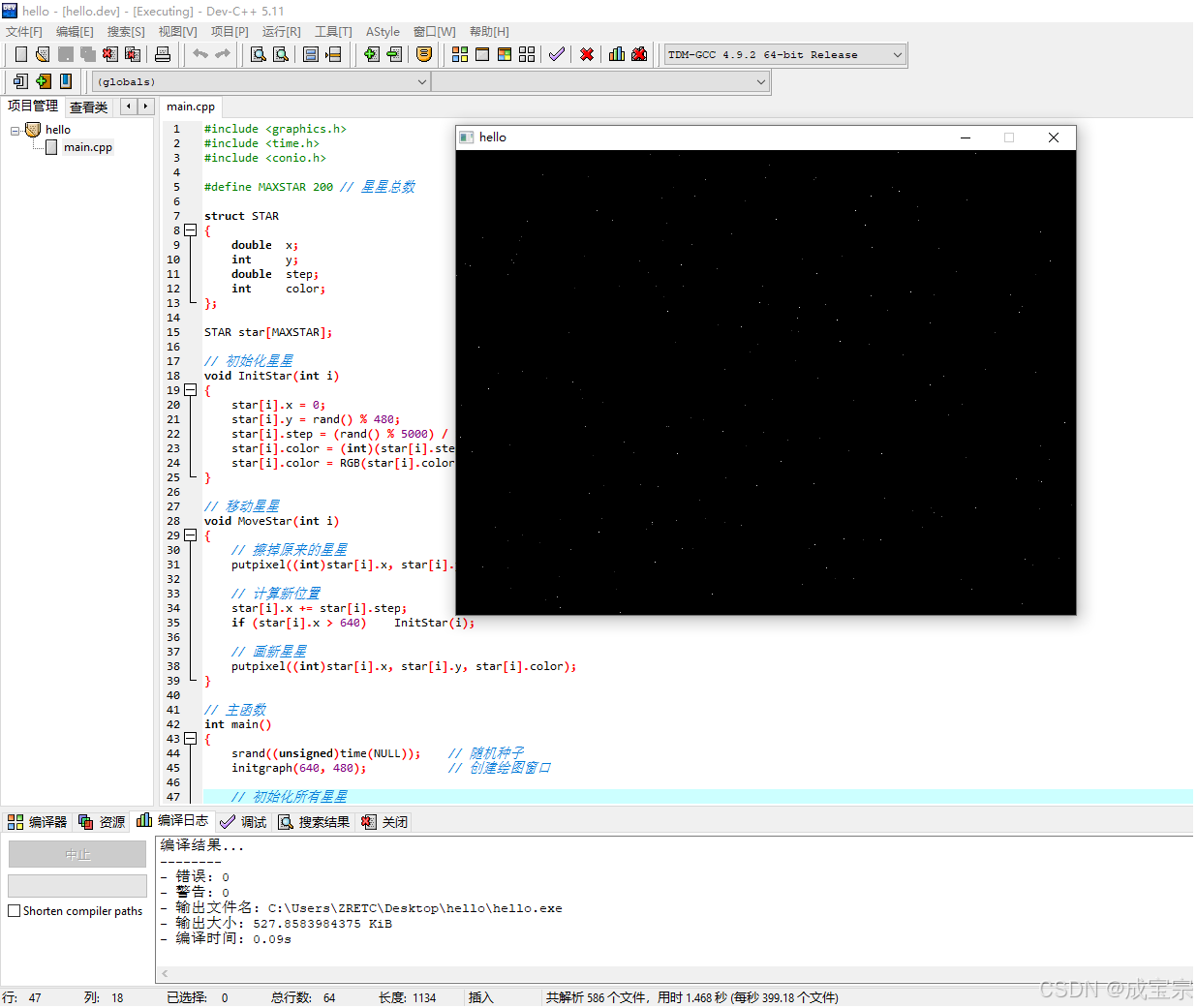Toggle the Shorten compiler paths checkbox
This screenshot has height=1008, width=1197.
coord(14,911)
